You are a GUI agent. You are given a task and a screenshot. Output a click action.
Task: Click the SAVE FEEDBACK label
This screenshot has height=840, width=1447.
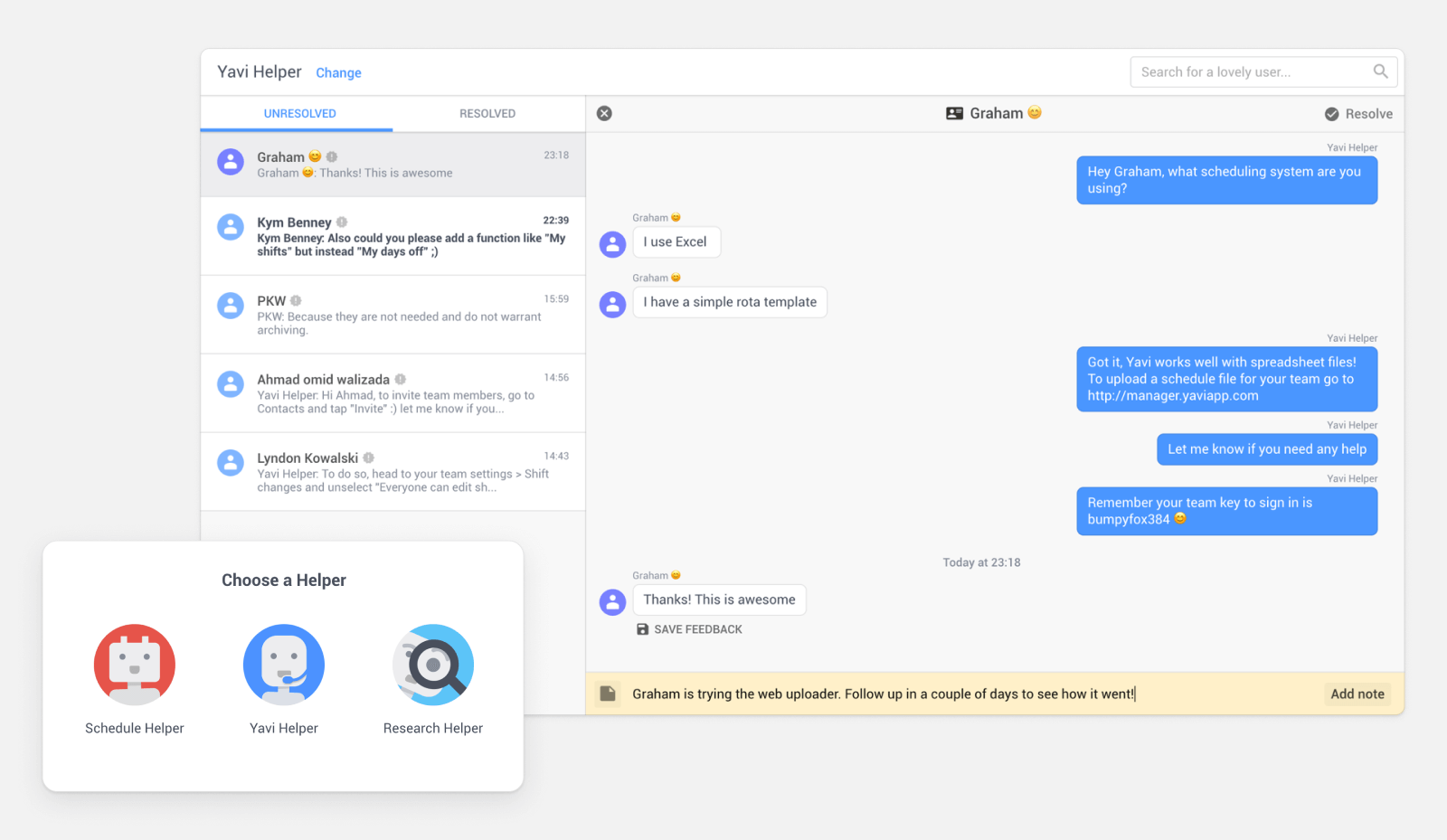coord(698,629)
